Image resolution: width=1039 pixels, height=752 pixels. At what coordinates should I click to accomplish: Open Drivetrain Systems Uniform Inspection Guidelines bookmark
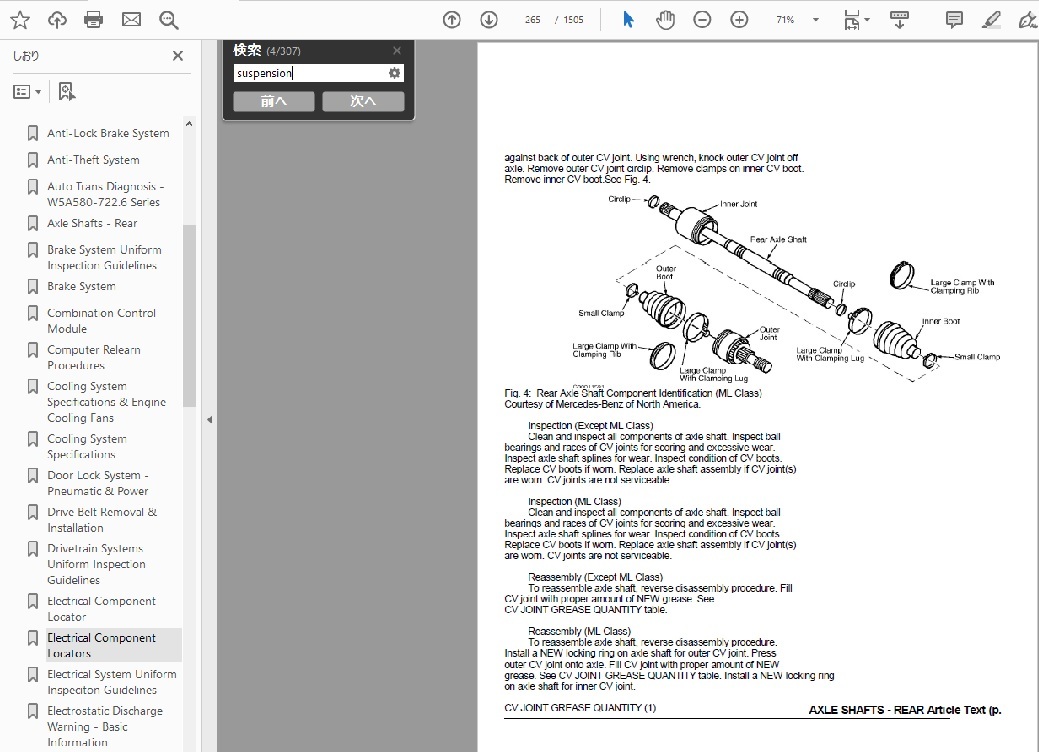96,564
